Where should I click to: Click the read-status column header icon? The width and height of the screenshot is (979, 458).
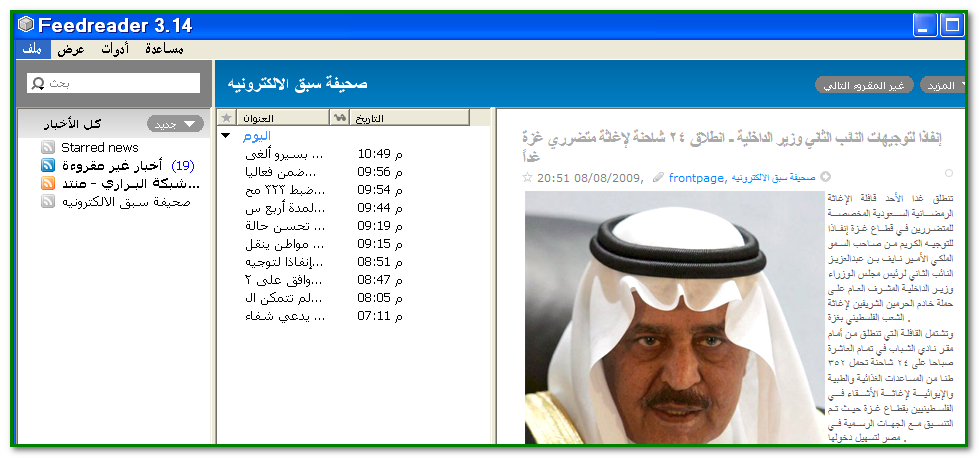[x=340, y=117]
